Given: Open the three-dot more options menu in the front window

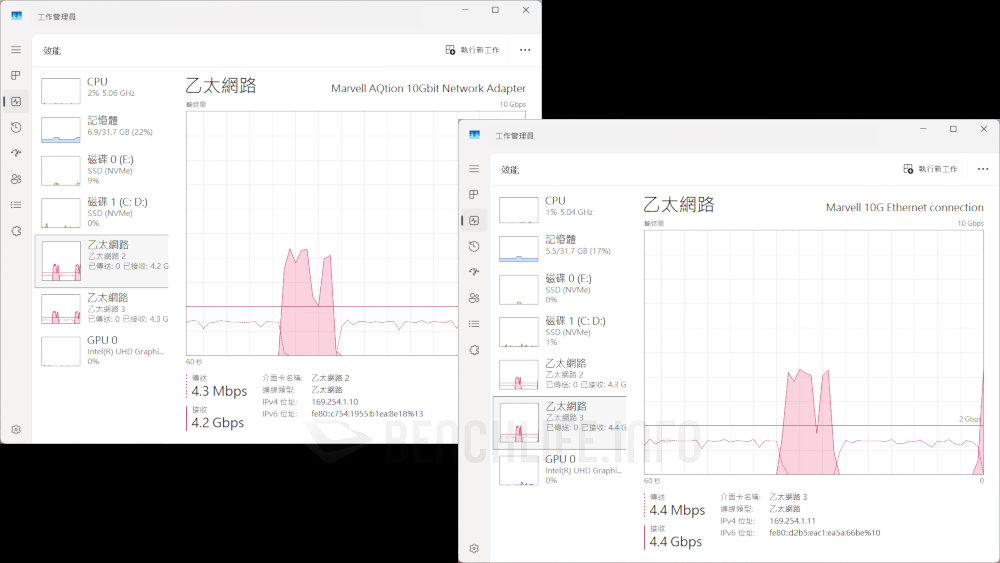Looking at the screenshot, I should tap(983, 169).
